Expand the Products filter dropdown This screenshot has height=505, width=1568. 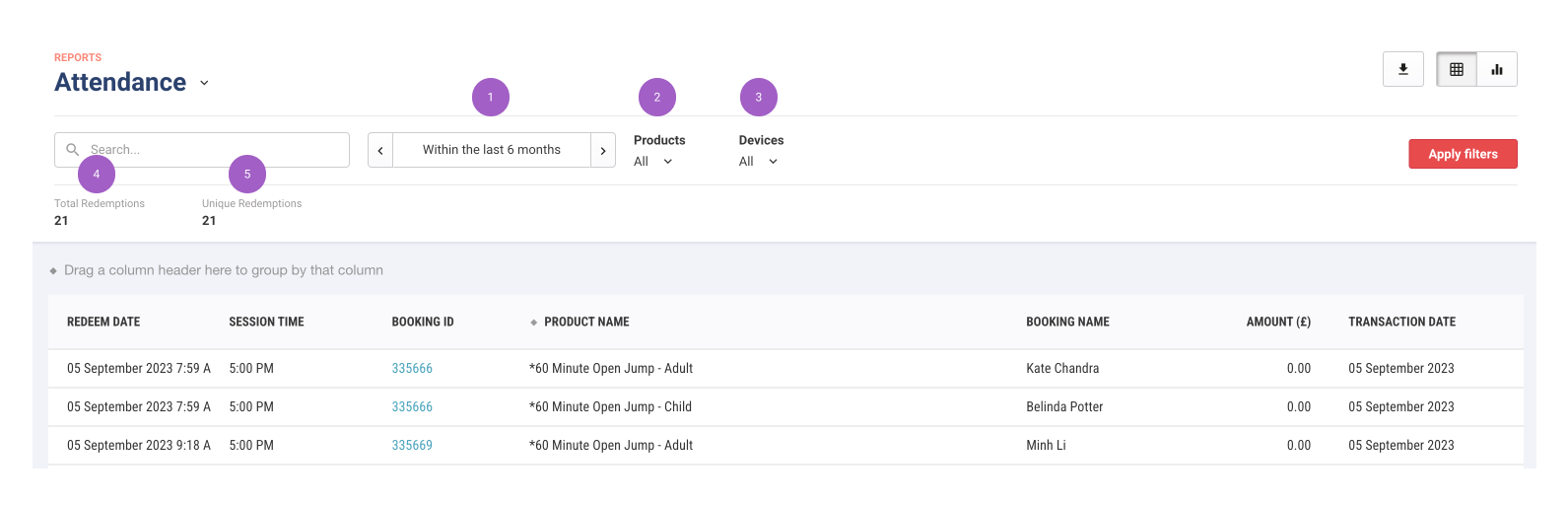(x=653, y=162)
